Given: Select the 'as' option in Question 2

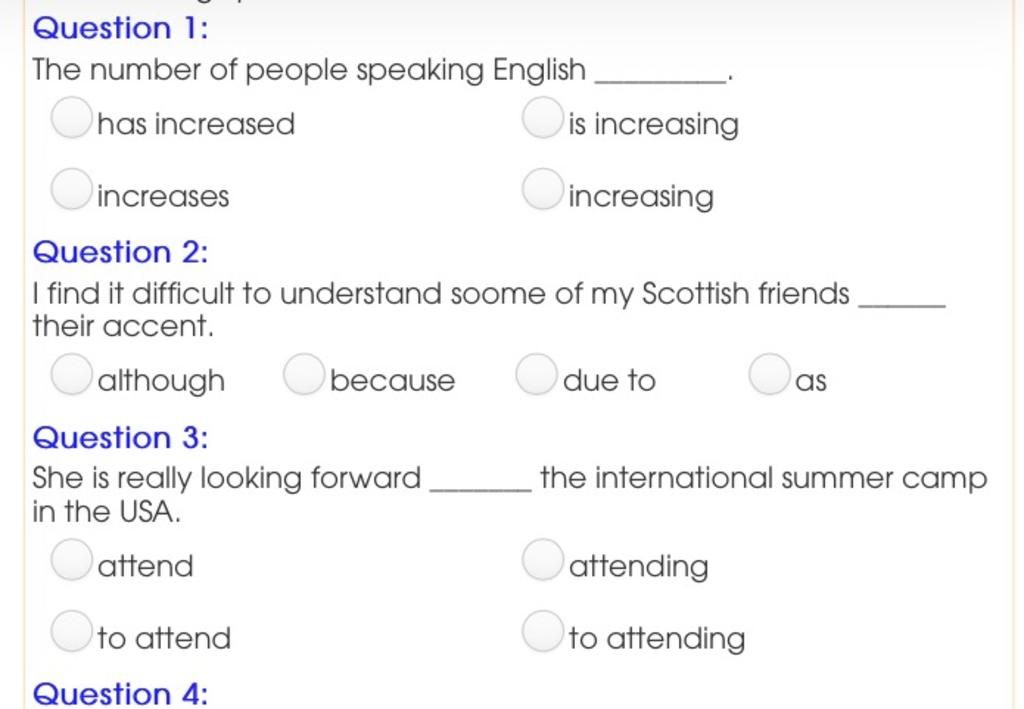Looking at the screenshot, I should click(769, 375).
